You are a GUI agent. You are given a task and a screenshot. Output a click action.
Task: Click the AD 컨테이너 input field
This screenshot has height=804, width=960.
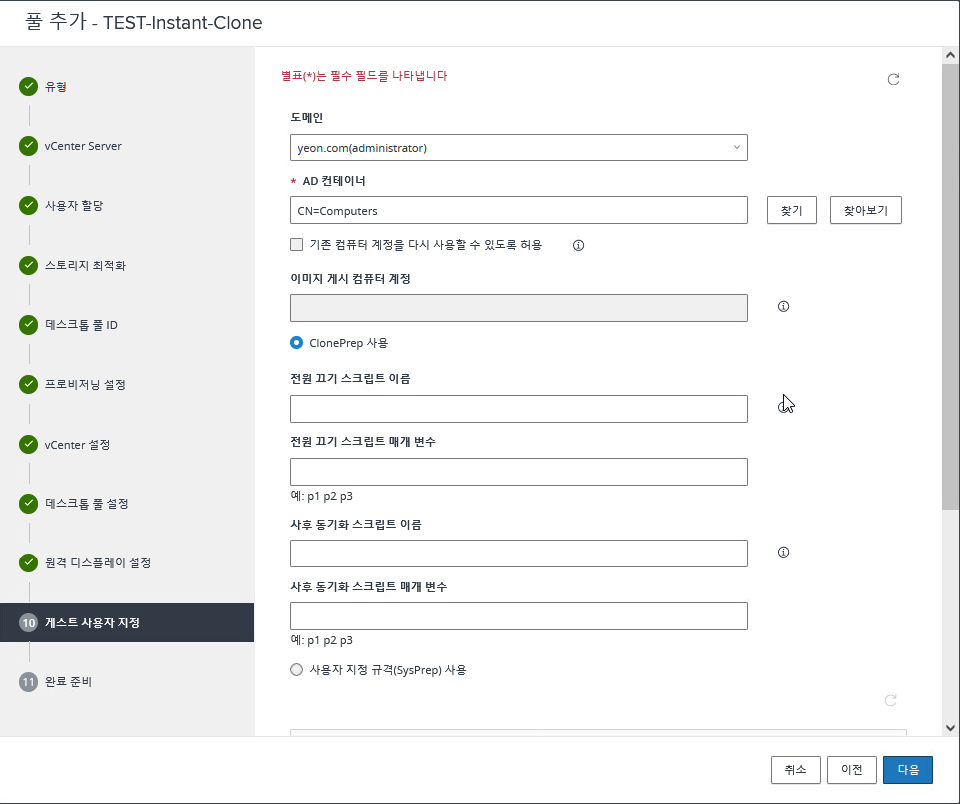point(519,210)
